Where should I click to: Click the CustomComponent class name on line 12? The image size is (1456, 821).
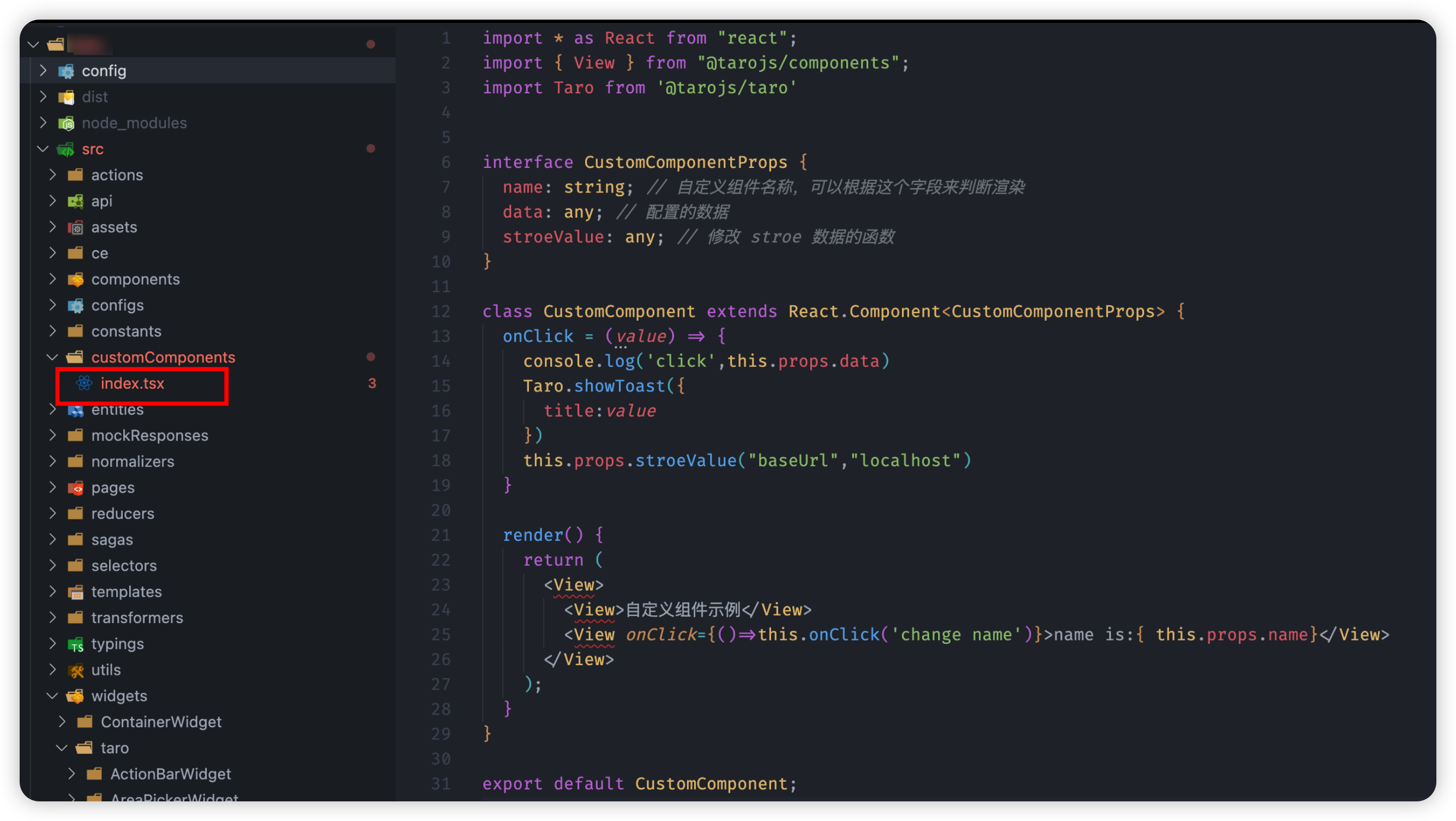[x=619, y=311]
